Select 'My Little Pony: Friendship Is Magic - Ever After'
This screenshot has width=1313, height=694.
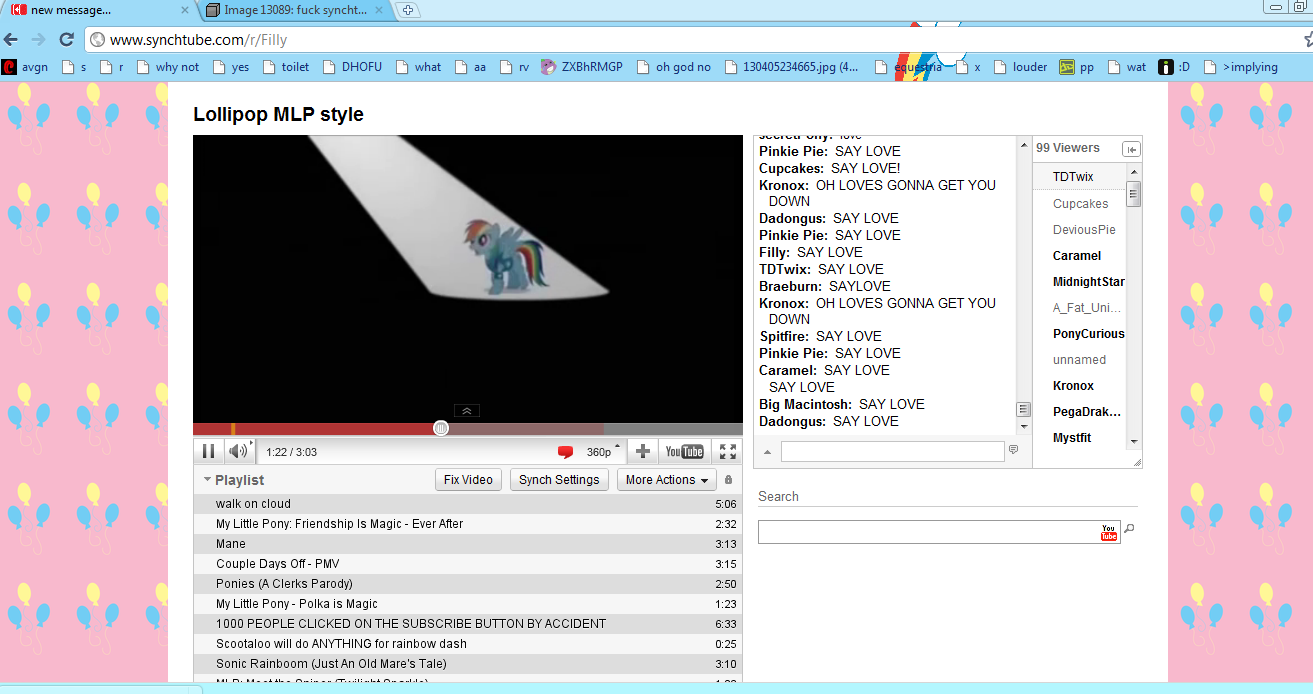(467, 524)
